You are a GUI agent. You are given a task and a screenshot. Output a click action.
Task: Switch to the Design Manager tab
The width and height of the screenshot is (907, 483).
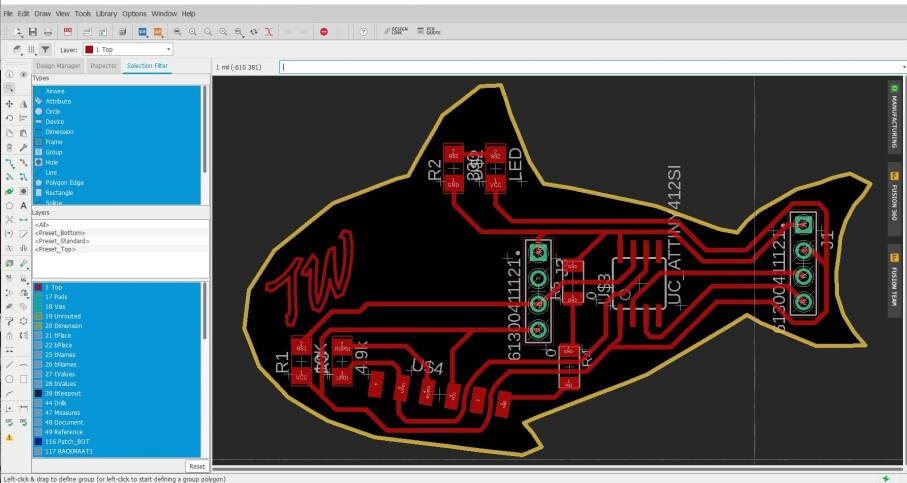pyautogui.click(x=59, y=66)
